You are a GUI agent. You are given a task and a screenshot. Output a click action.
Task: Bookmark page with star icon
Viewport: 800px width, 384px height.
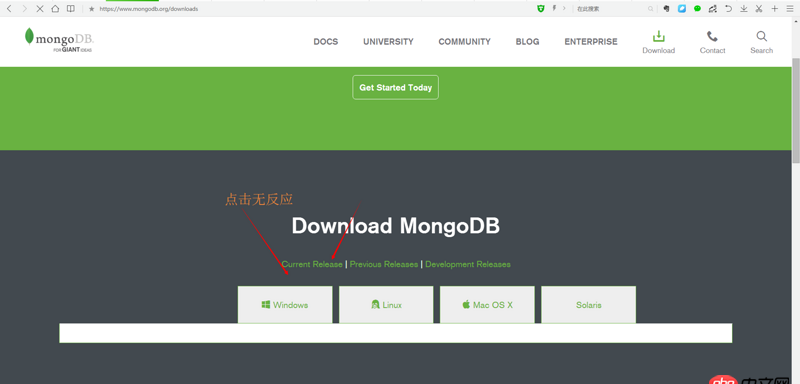pyautogui.click(x=92, y=9)
